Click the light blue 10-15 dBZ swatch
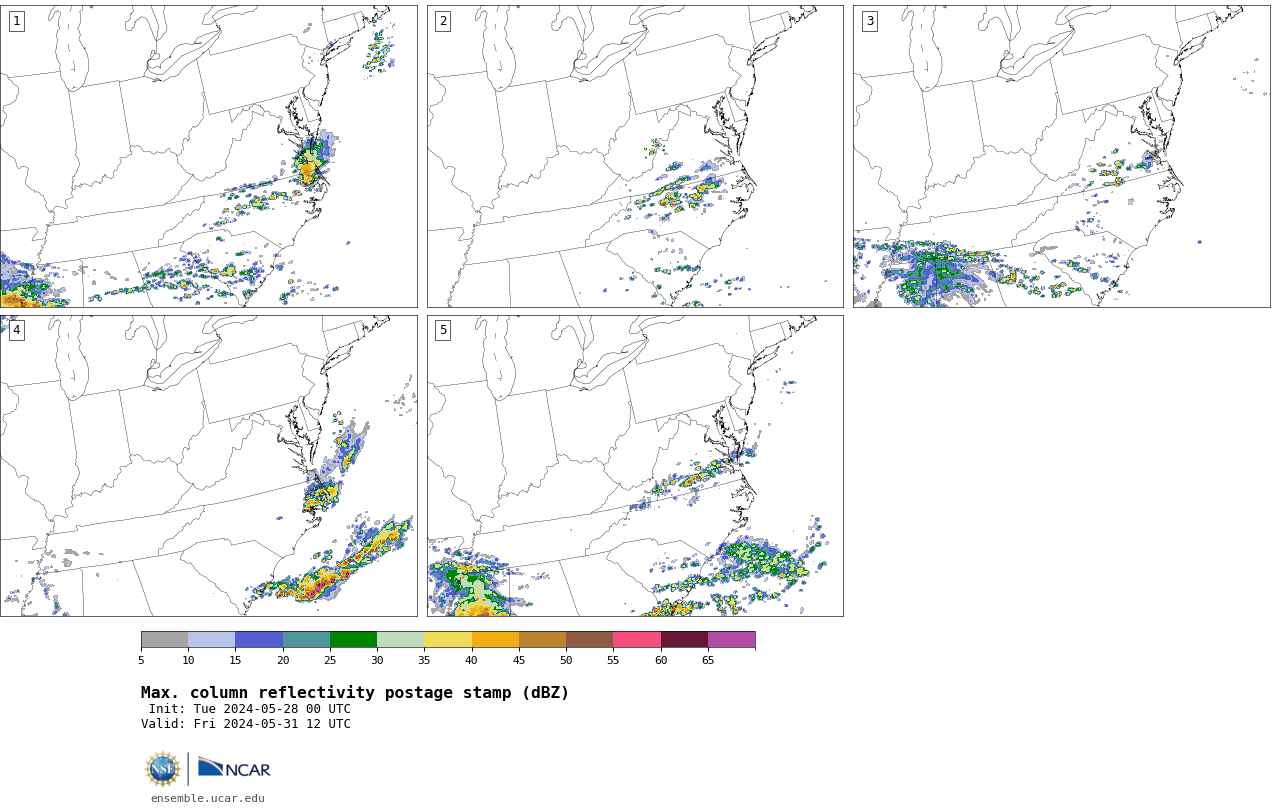Screen dimensions: 1280x809 click(211, 640)
